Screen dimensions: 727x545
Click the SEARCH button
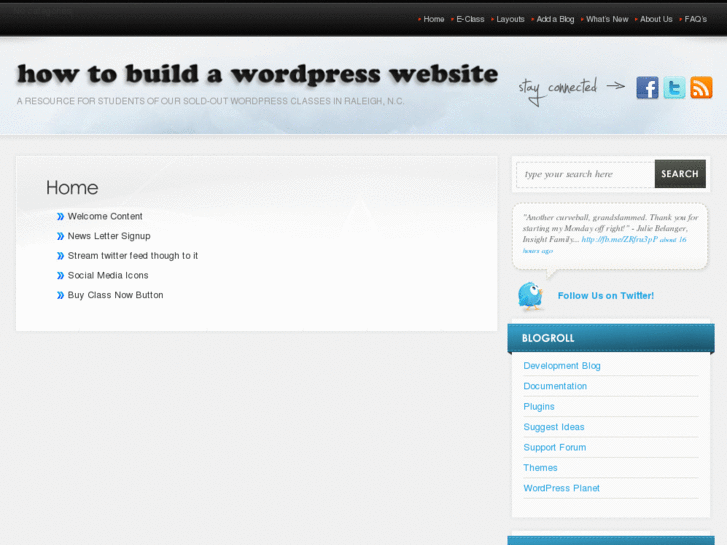coord(680,174)
